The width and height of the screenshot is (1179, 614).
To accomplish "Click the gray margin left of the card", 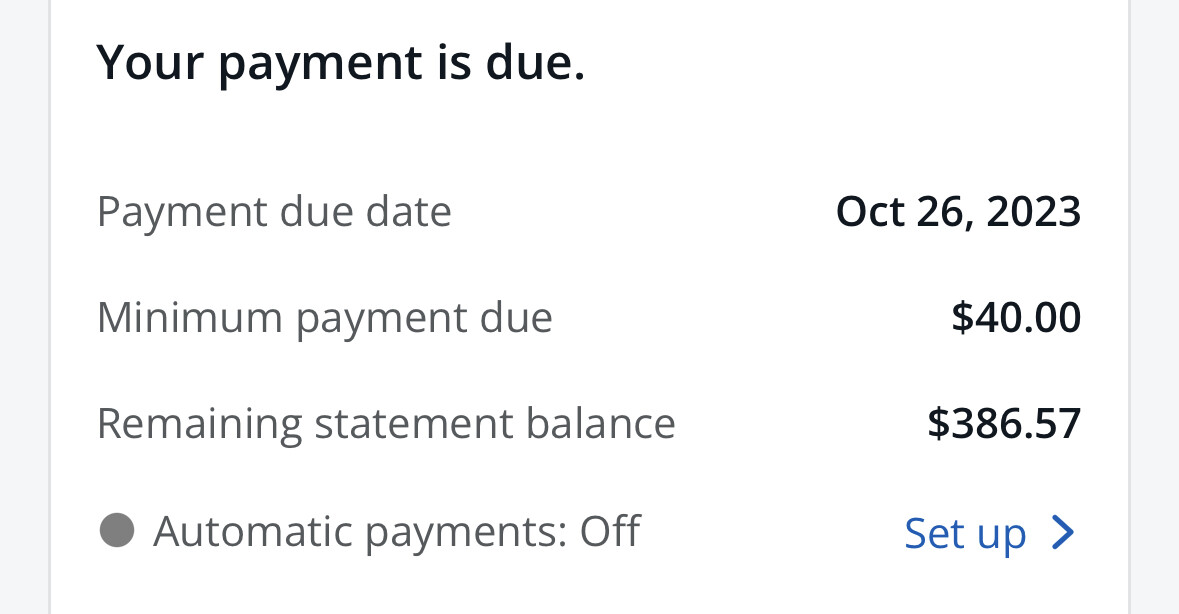I will coord(24,300).
